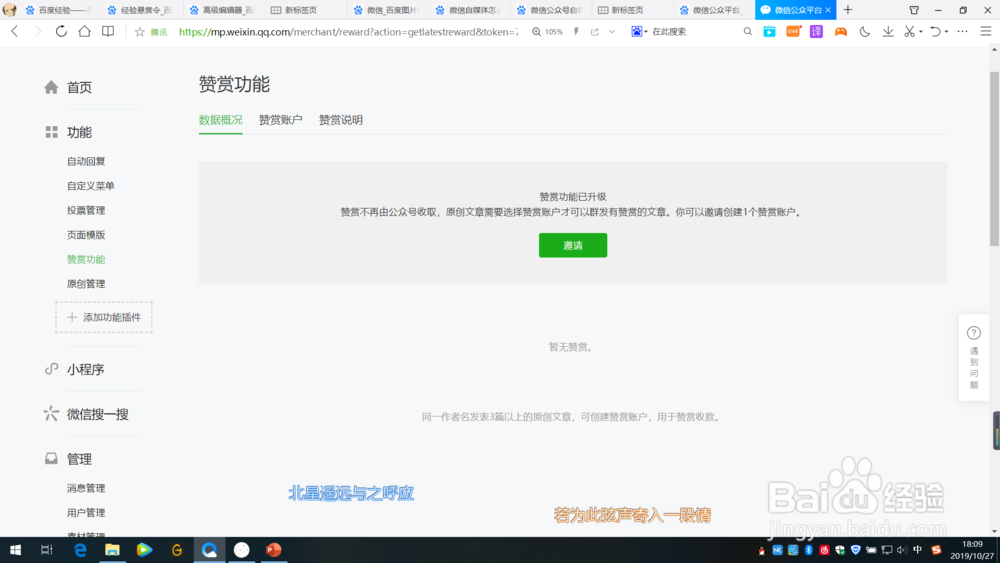Screen dimensions: 1000x563
Task: Switch to the 高级编辑器 browser tab
Action: point(222,10)
